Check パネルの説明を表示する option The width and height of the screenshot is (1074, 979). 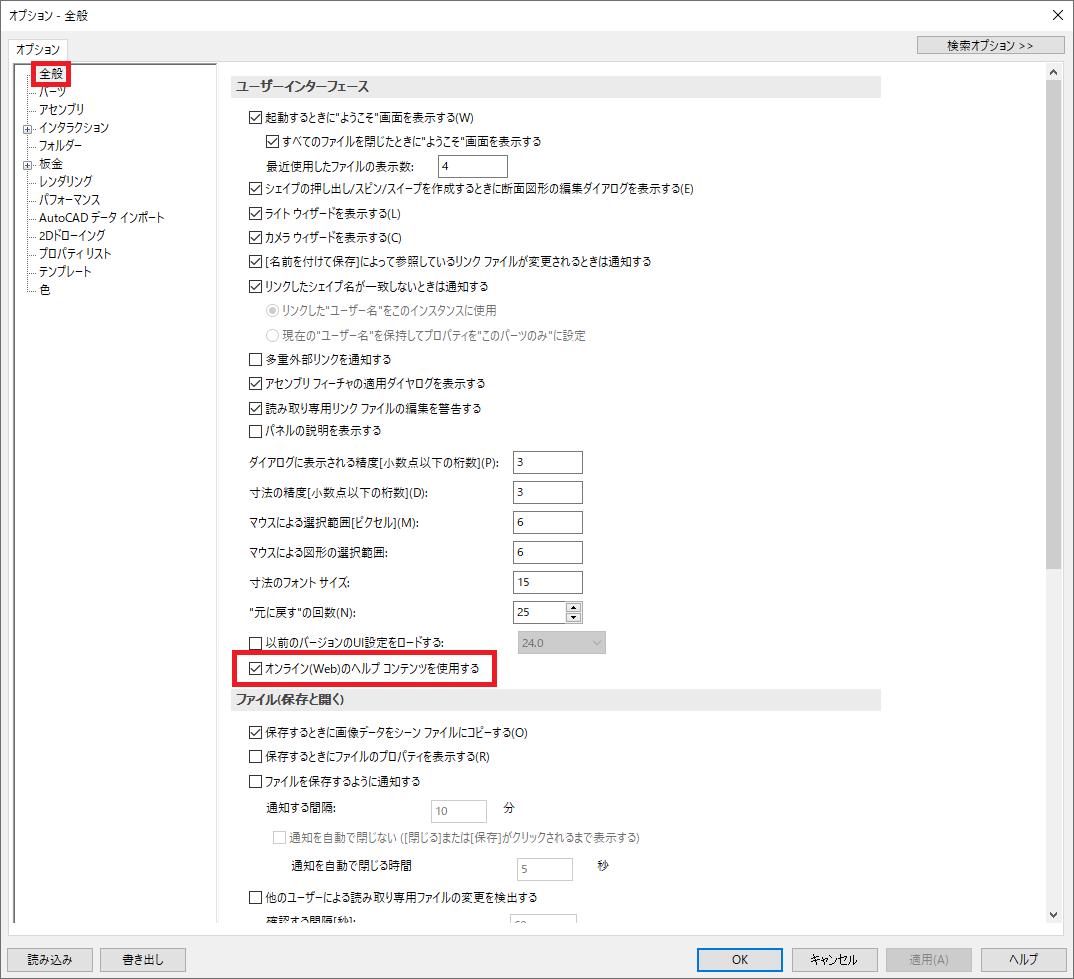point(255,431)
